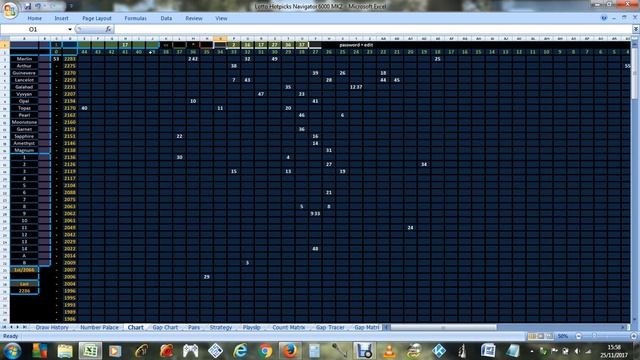Adjust the zoom slider handle
This screenshot has height=360, width=640.
(594, 336)
